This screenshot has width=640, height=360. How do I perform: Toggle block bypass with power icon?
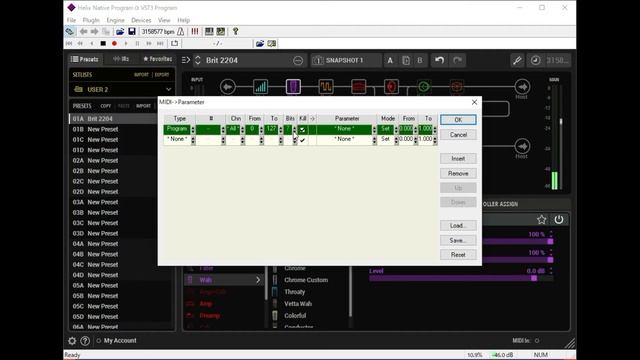[x=559, y=220]
